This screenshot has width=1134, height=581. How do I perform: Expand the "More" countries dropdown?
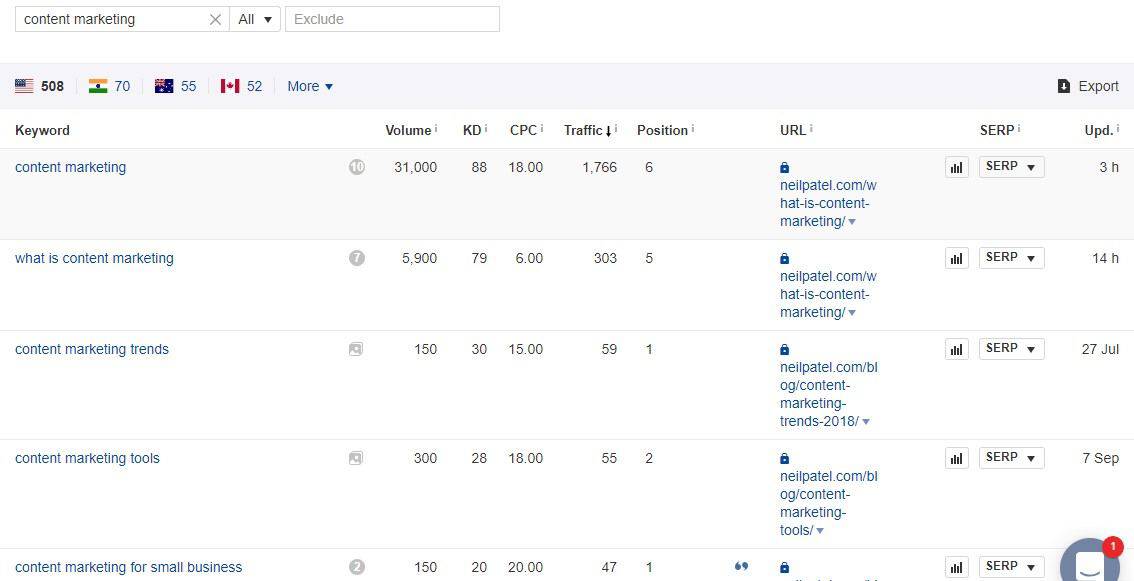point(309,86)
